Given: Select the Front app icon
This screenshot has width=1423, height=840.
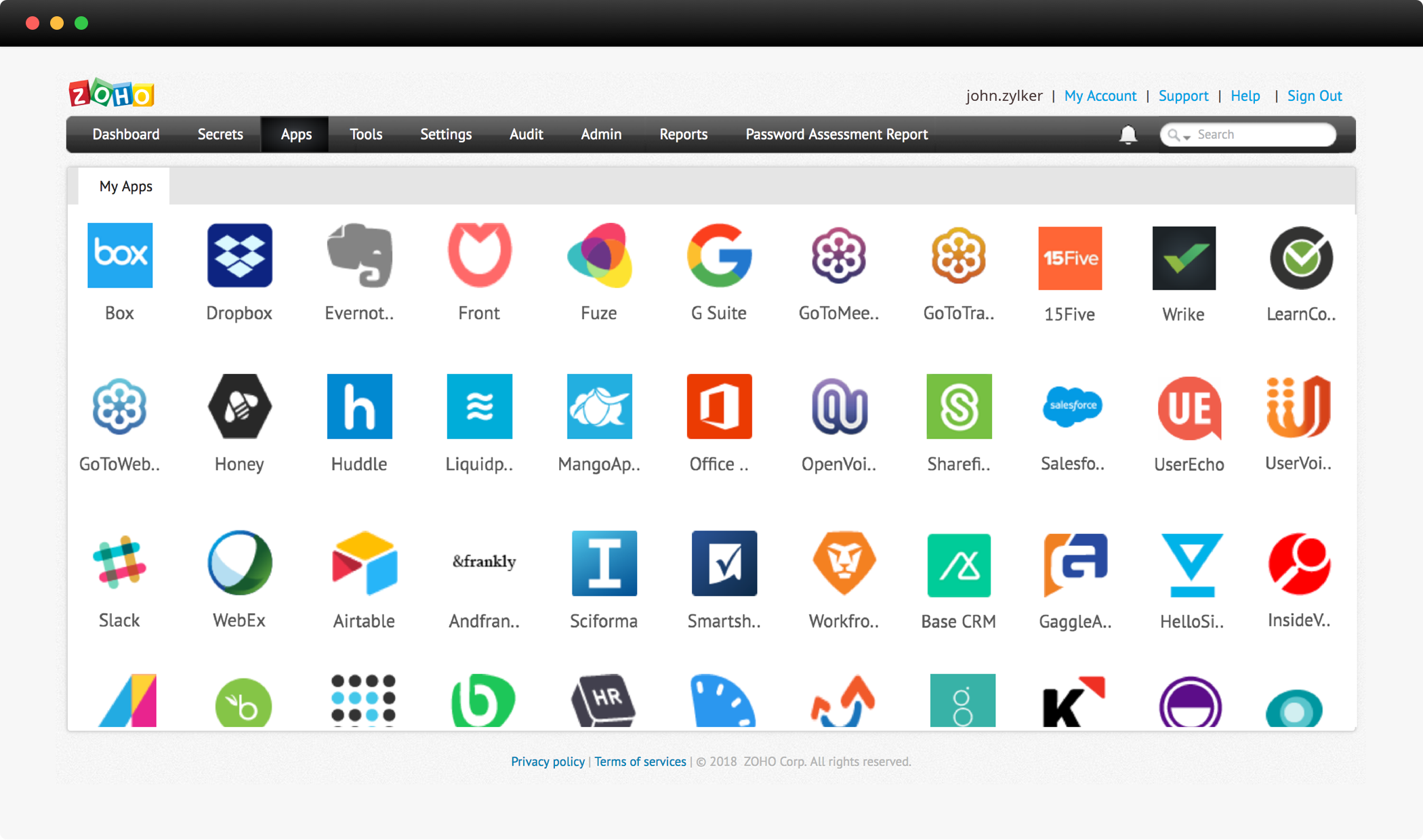Looking at the screenshot, I should (480, 255).
